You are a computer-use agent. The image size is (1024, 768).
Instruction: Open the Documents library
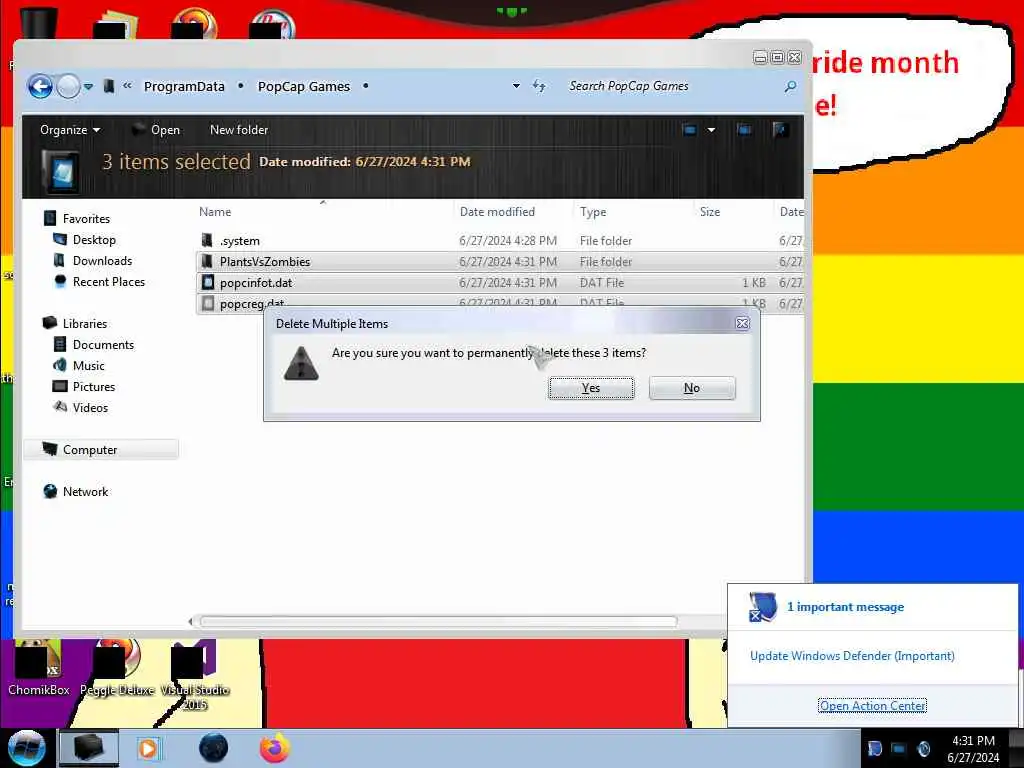pyautogui.click(x=103, y=344)
